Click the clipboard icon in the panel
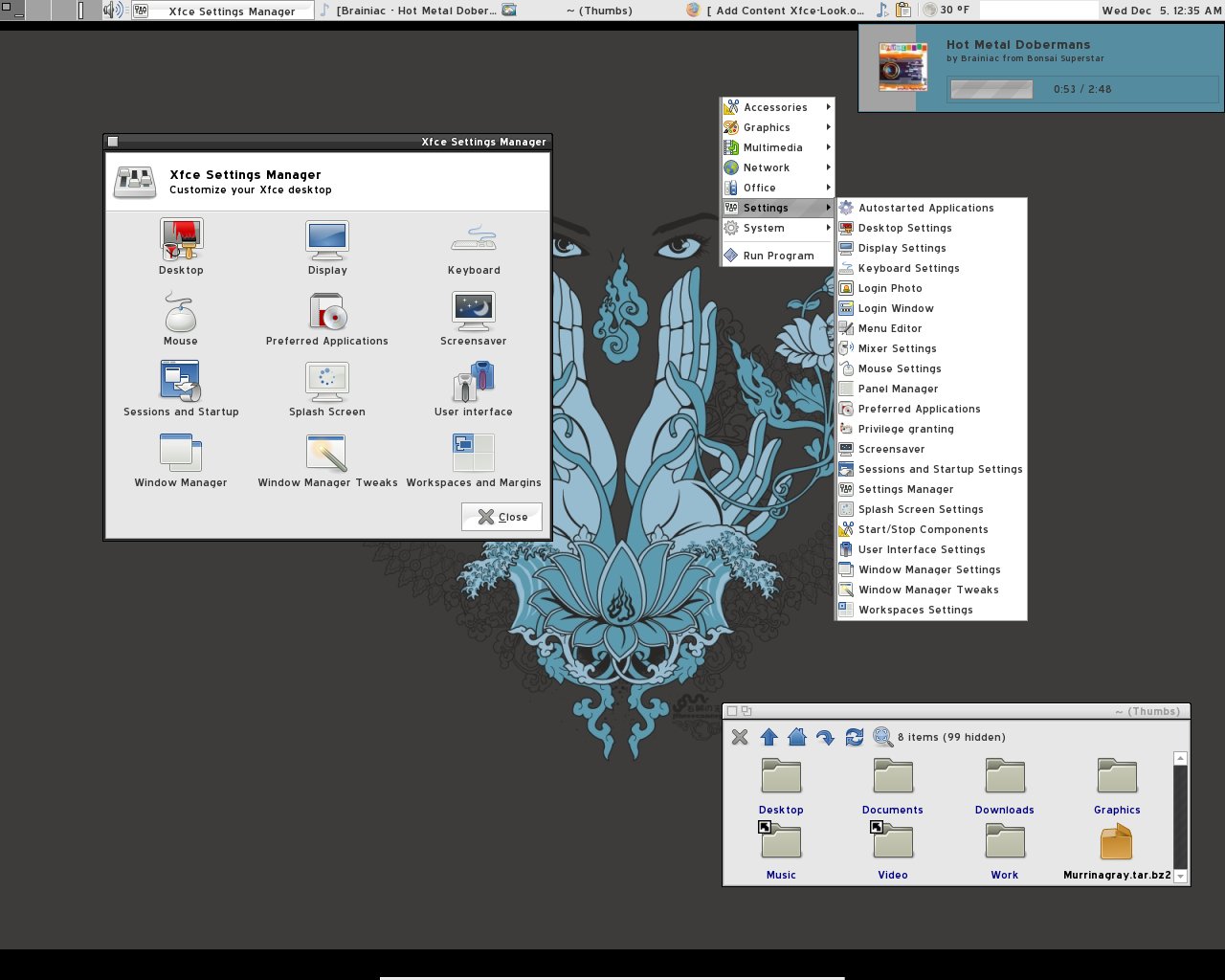This screenshot has width=1225, height=980. click(x=902, y=11)
